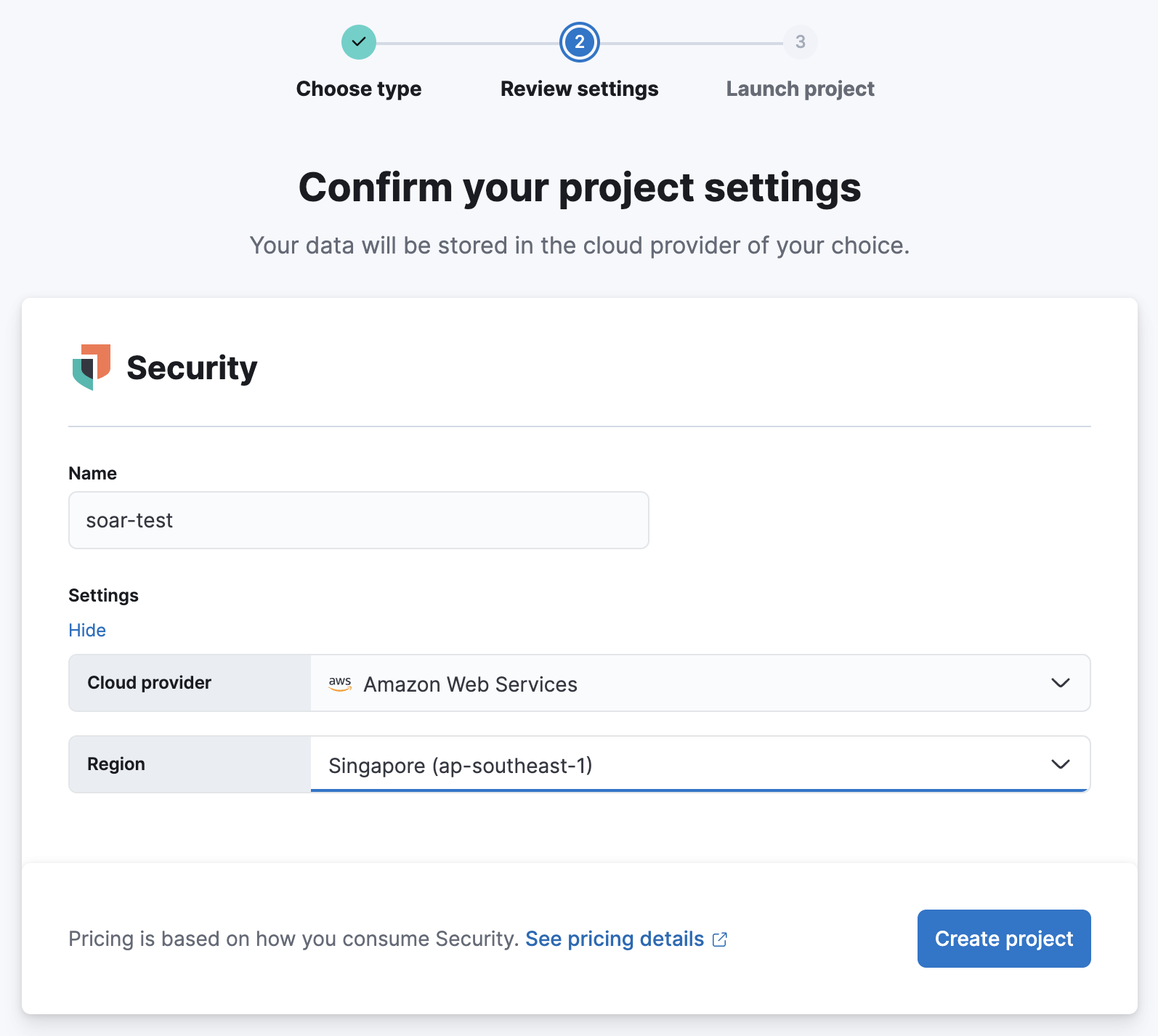This screenshot has height=1036, width=1158.
Task: Click the external link icon beside pricing details
Action: point(720,939)
